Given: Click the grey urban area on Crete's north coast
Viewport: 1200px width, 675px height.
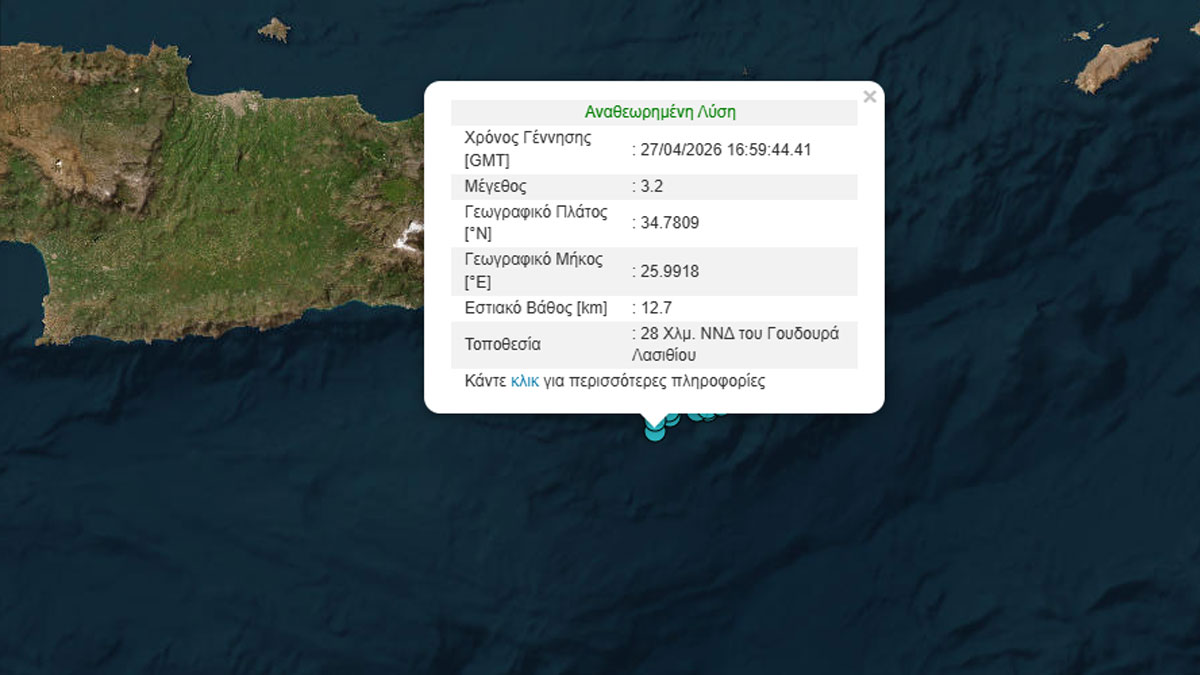Looking at the screenshot, I should click(238, 102).
